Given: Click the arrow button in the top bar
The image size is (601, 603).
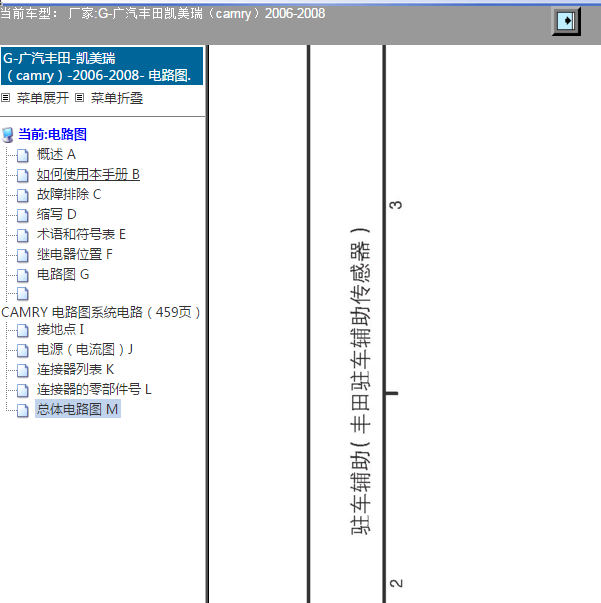Looking at the screenshot, I should coord(566,21).
